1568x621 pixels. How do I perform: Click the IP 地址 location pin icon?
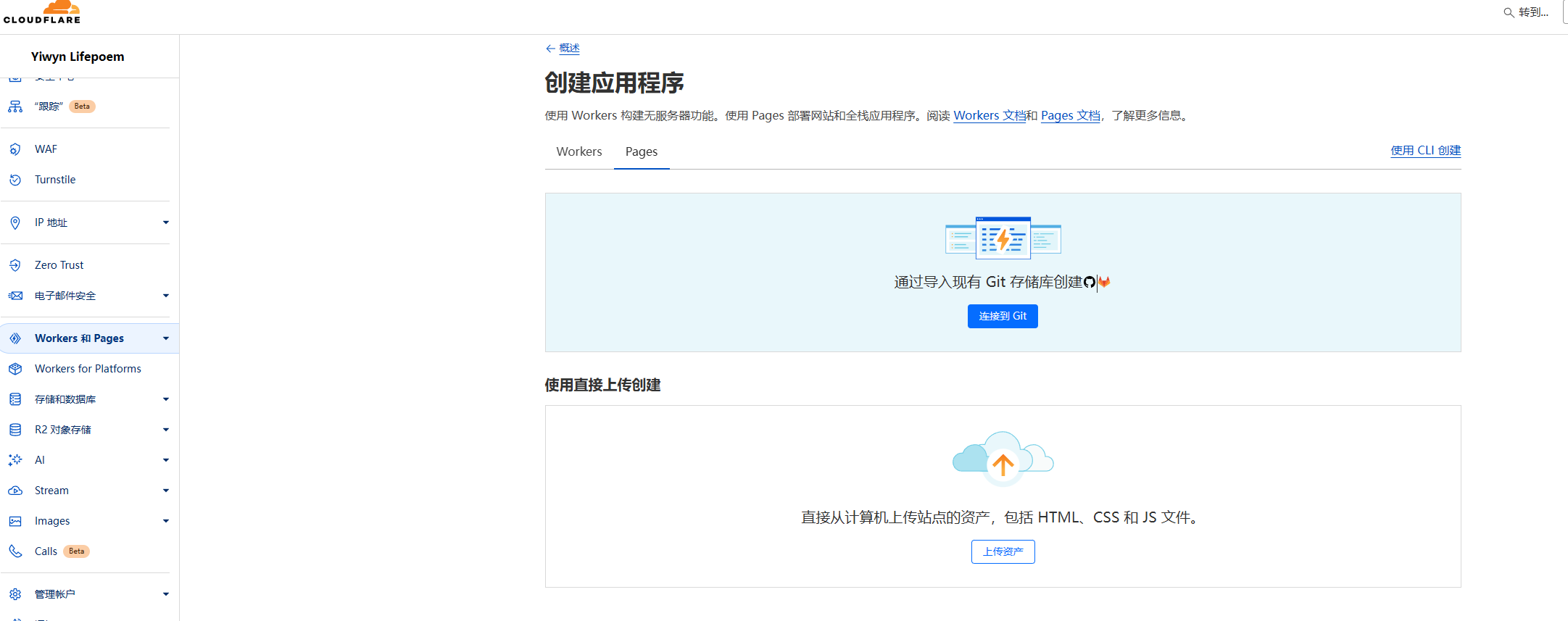(x=15, y=222)
